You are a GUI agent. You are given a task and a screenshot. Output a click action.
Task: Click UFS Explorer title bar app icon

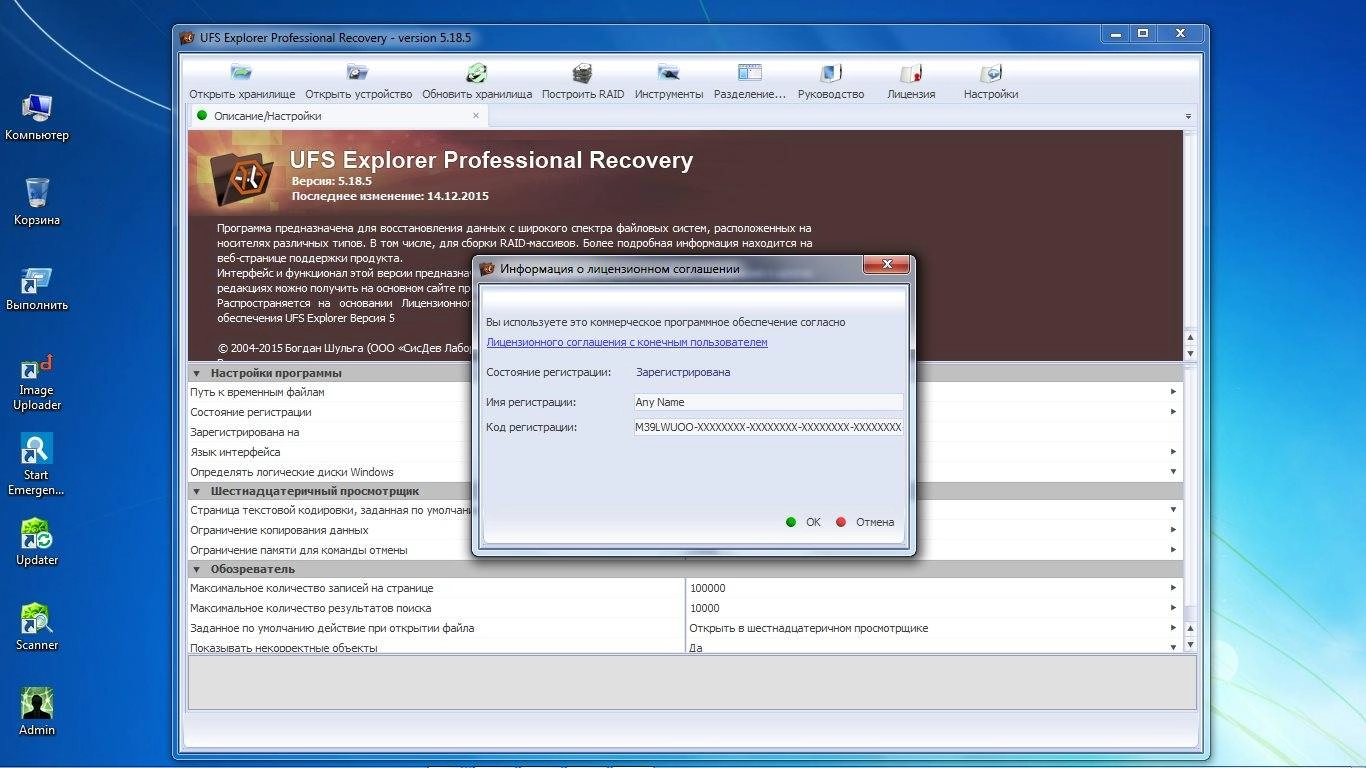point(187,38)
